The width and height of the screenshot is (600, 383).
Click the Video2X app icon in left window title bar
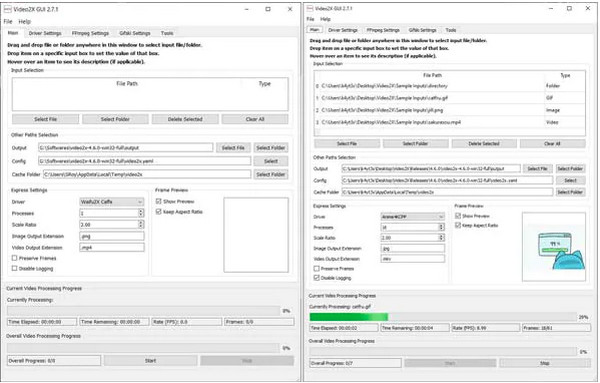click(x=8, y=9)
